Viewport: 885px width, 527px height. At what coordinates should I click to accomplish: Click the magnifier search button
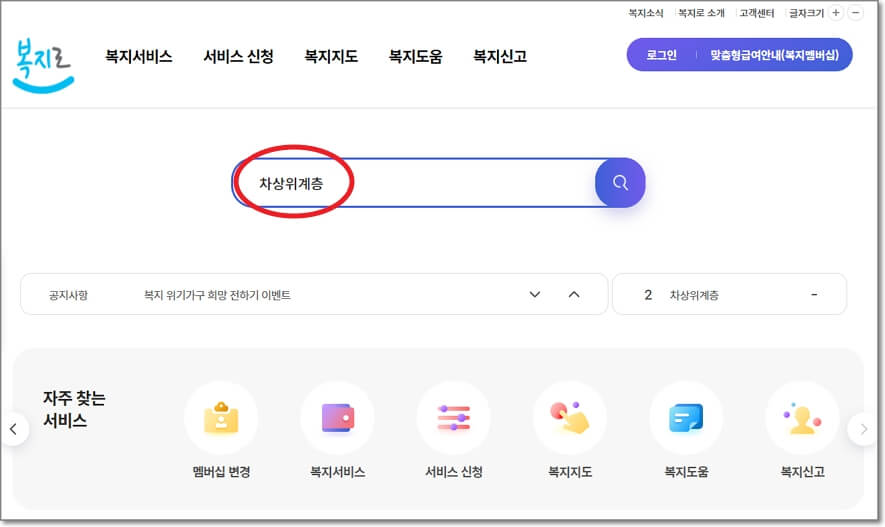pos(620,183)
